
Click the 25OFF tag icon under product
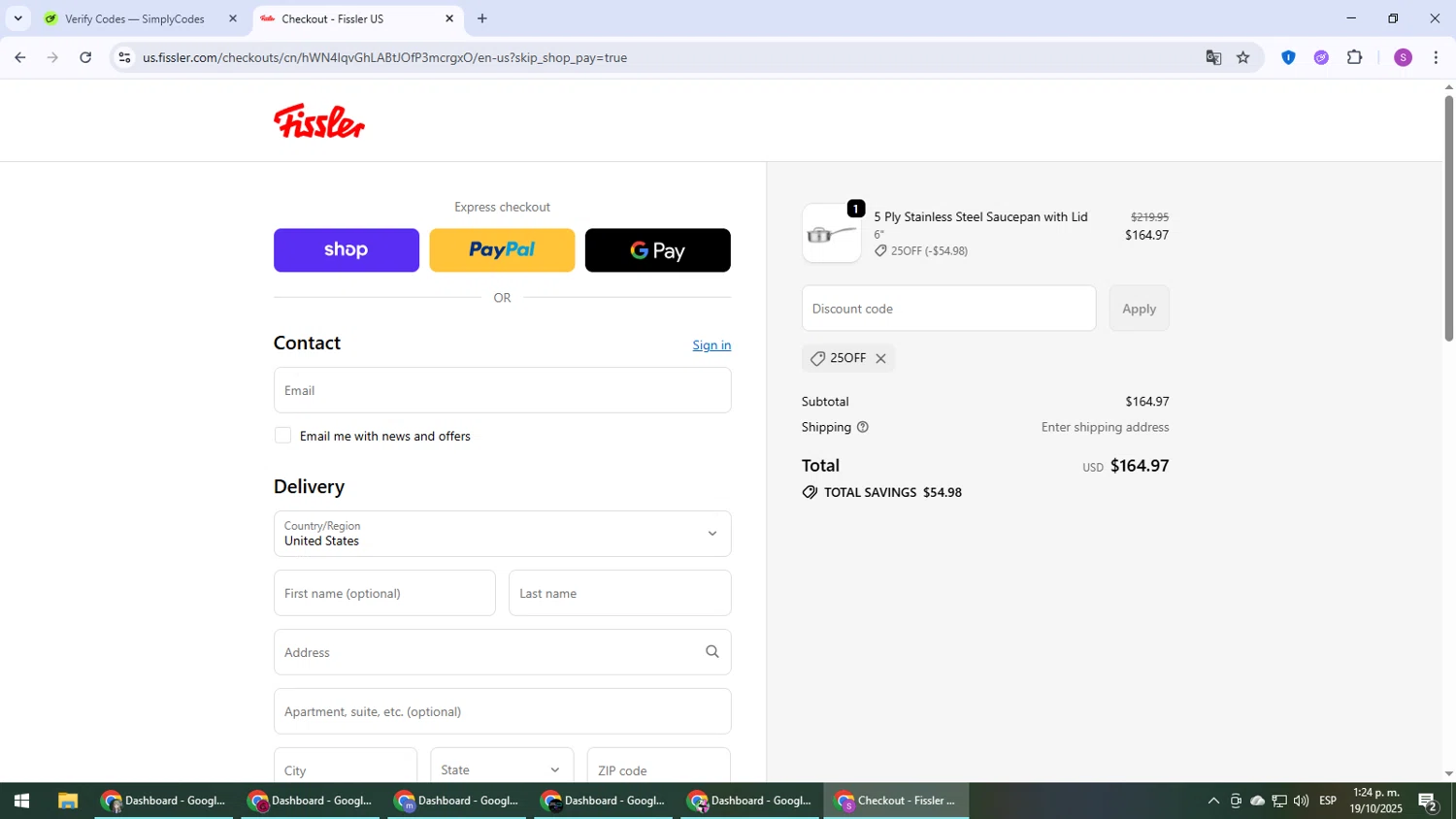point(880,251)
